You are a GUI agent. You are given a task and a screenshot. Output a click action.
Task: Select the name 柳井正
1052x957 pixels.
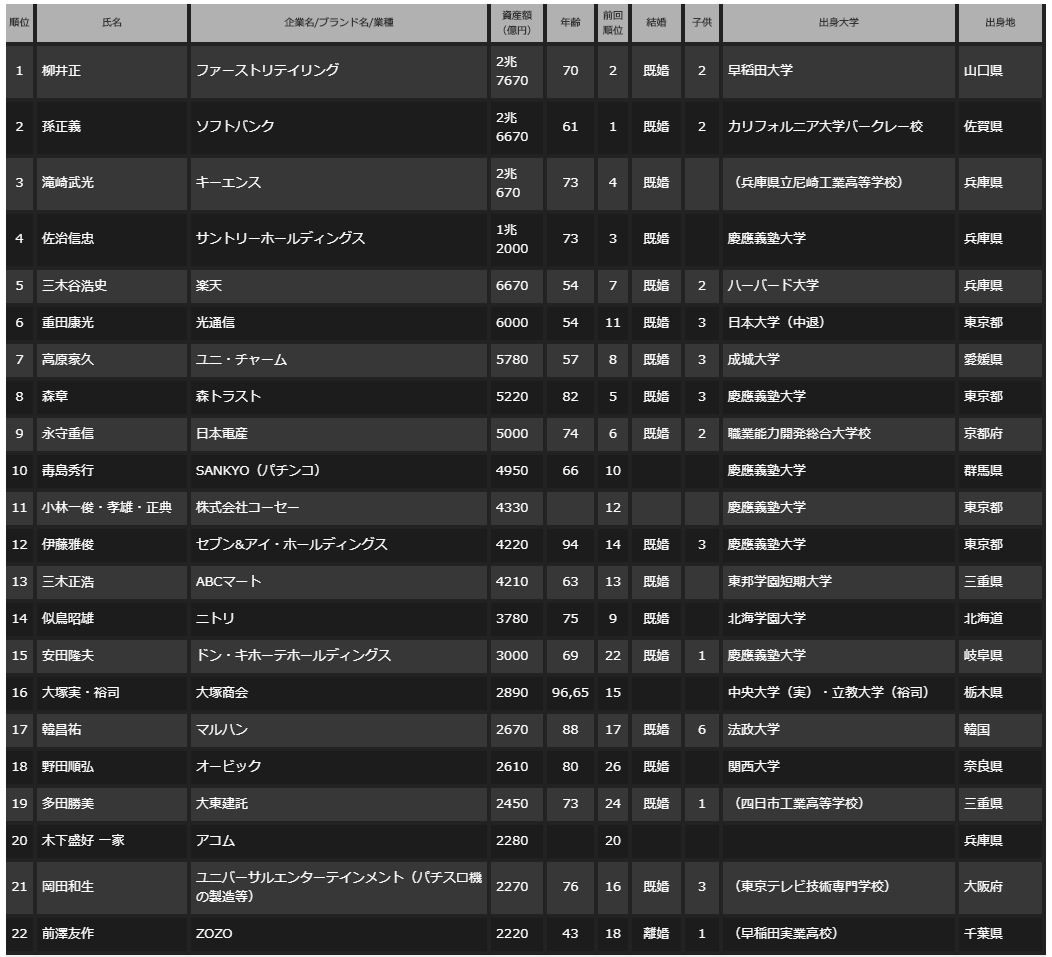(x=61, y=70)
